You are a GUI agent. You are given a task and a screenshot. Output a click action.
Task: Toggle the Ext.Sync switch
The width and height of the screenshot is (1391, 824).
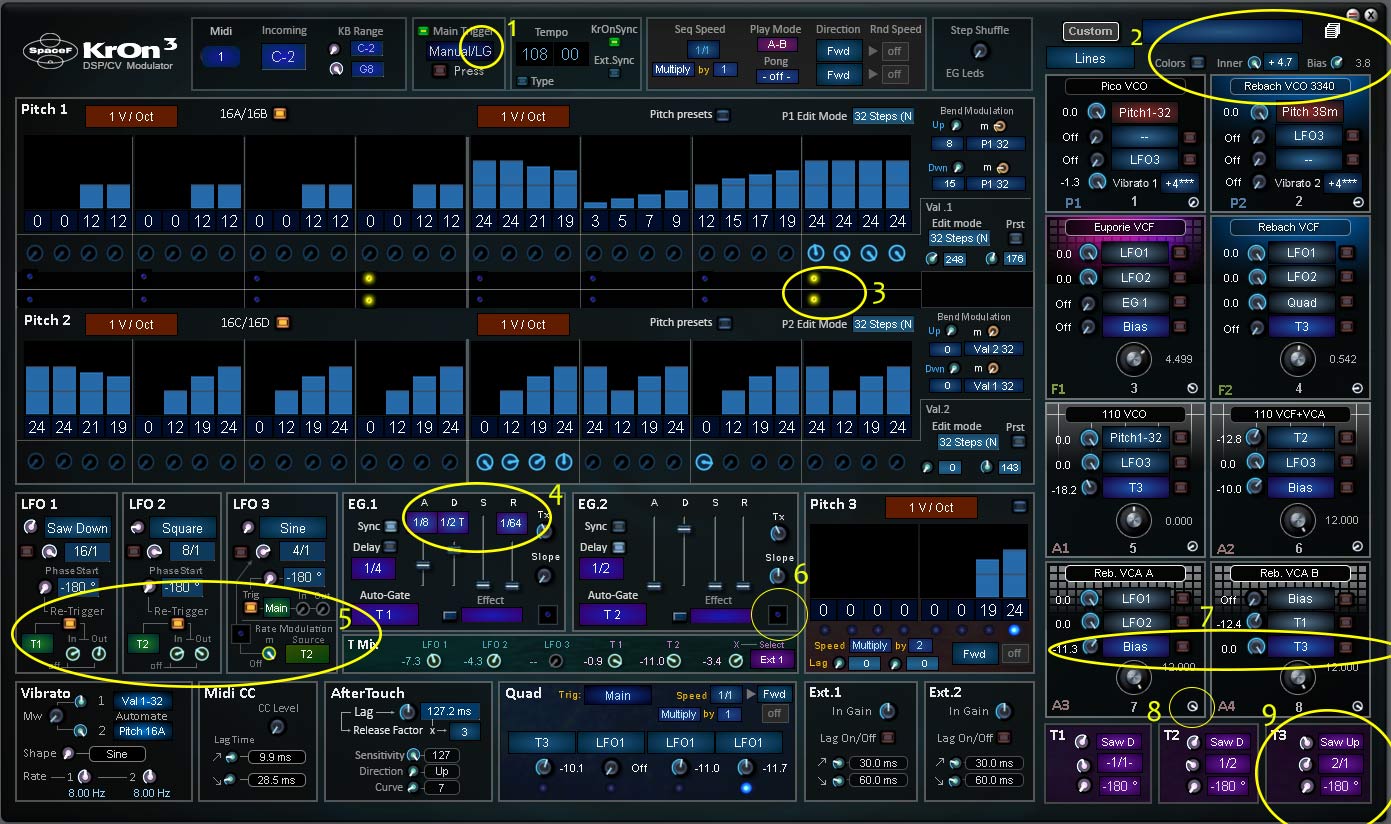coord(613,73)
